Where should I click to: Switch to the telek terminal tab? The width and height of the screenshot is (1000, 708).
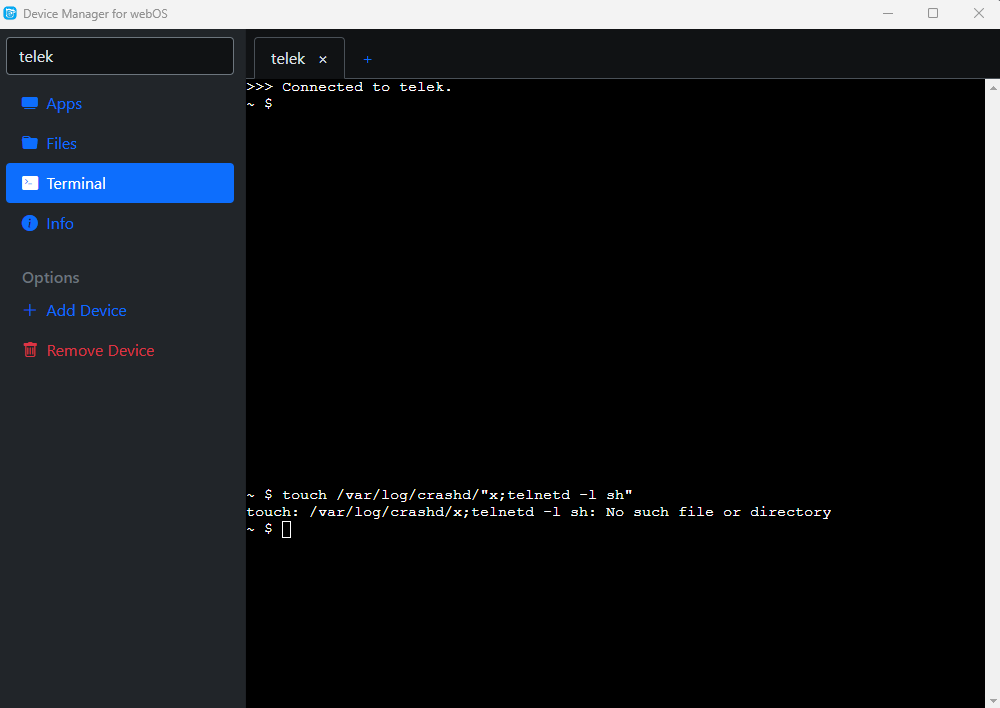pyautogui.click(x=288, y=59)
